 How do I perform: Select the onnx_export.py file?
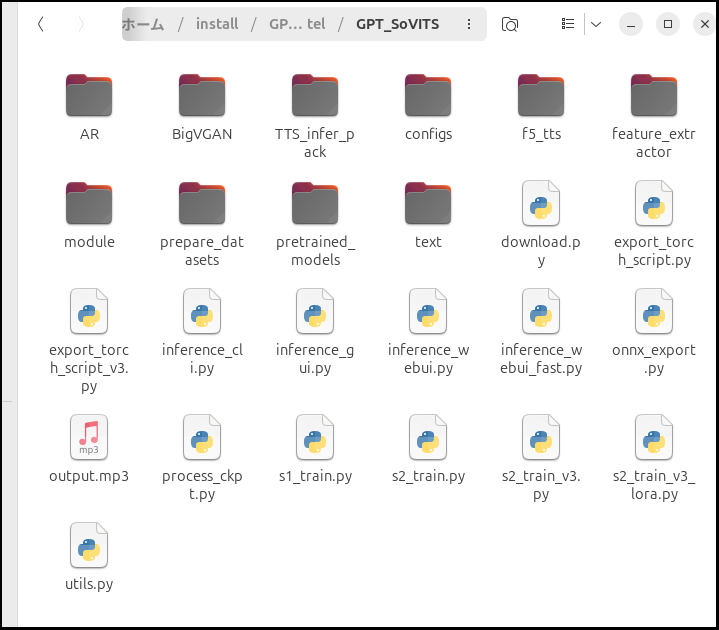click(x=654, y=312)
